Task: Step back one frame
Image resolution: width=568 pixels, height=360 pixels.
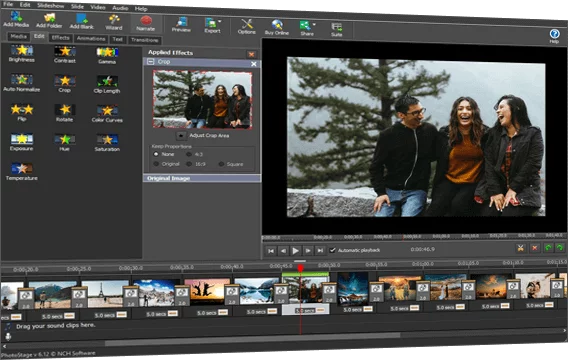Action: click(283, 250)
